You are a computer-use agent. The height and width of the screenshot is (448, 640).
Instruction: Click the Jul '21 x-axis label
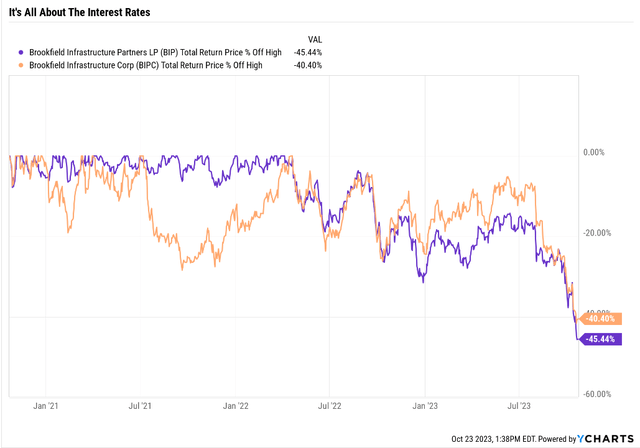tap(140, 406)
